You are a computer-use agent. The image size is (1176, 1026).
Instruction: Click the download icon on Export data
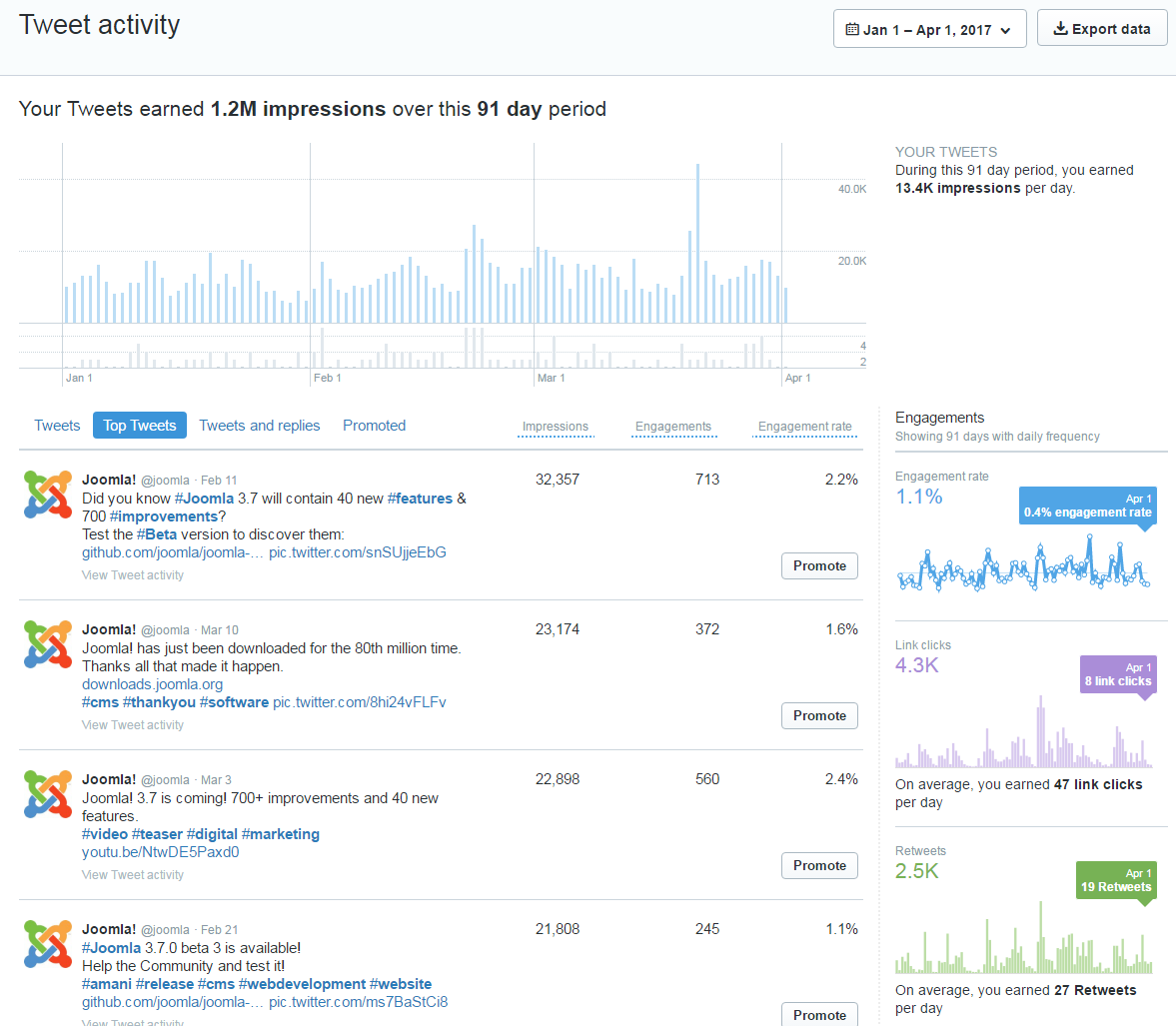point(1060,29)
